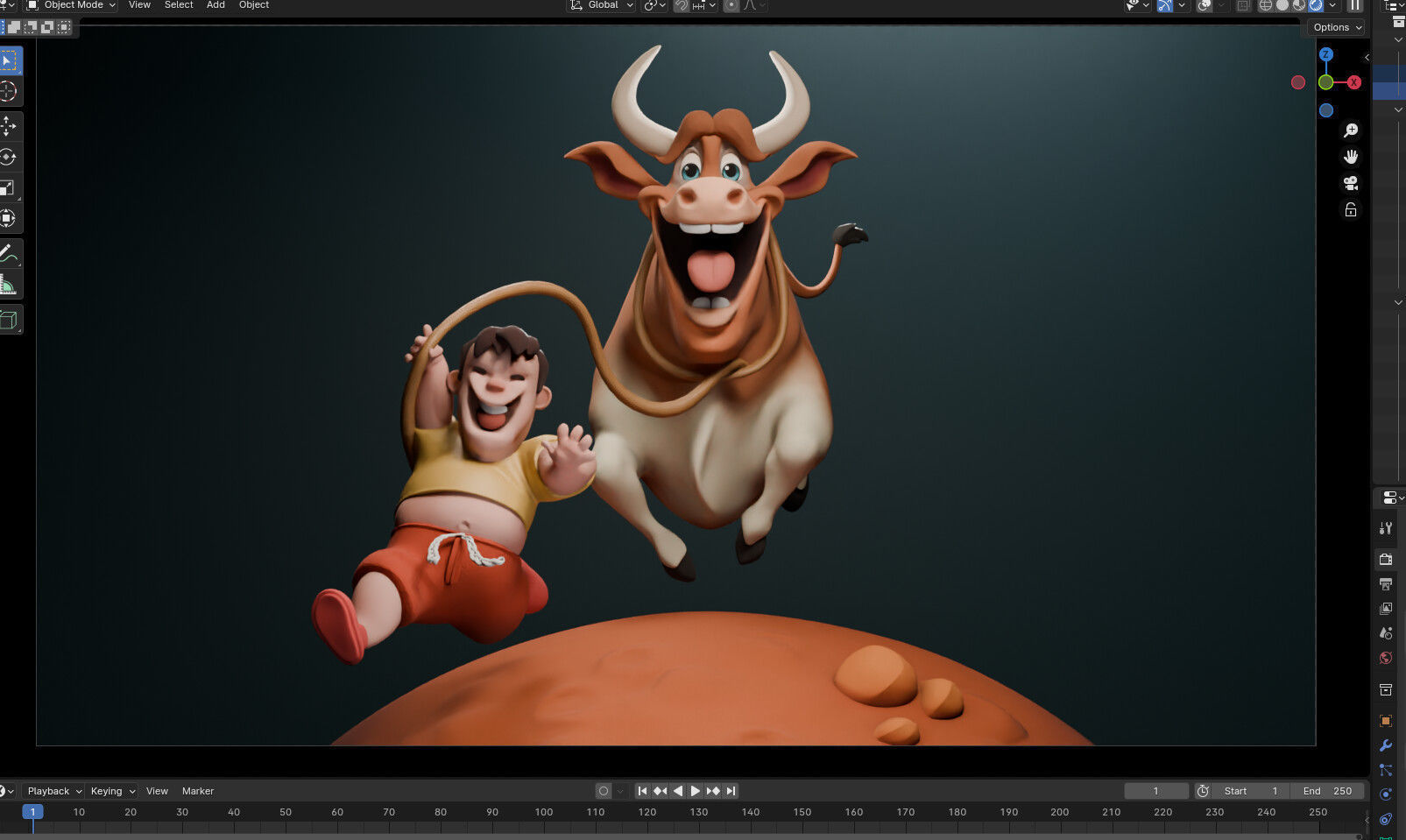Select the Add Cube tool
This screenshot has height=840, width=1406.
click(x=9, y=320)
